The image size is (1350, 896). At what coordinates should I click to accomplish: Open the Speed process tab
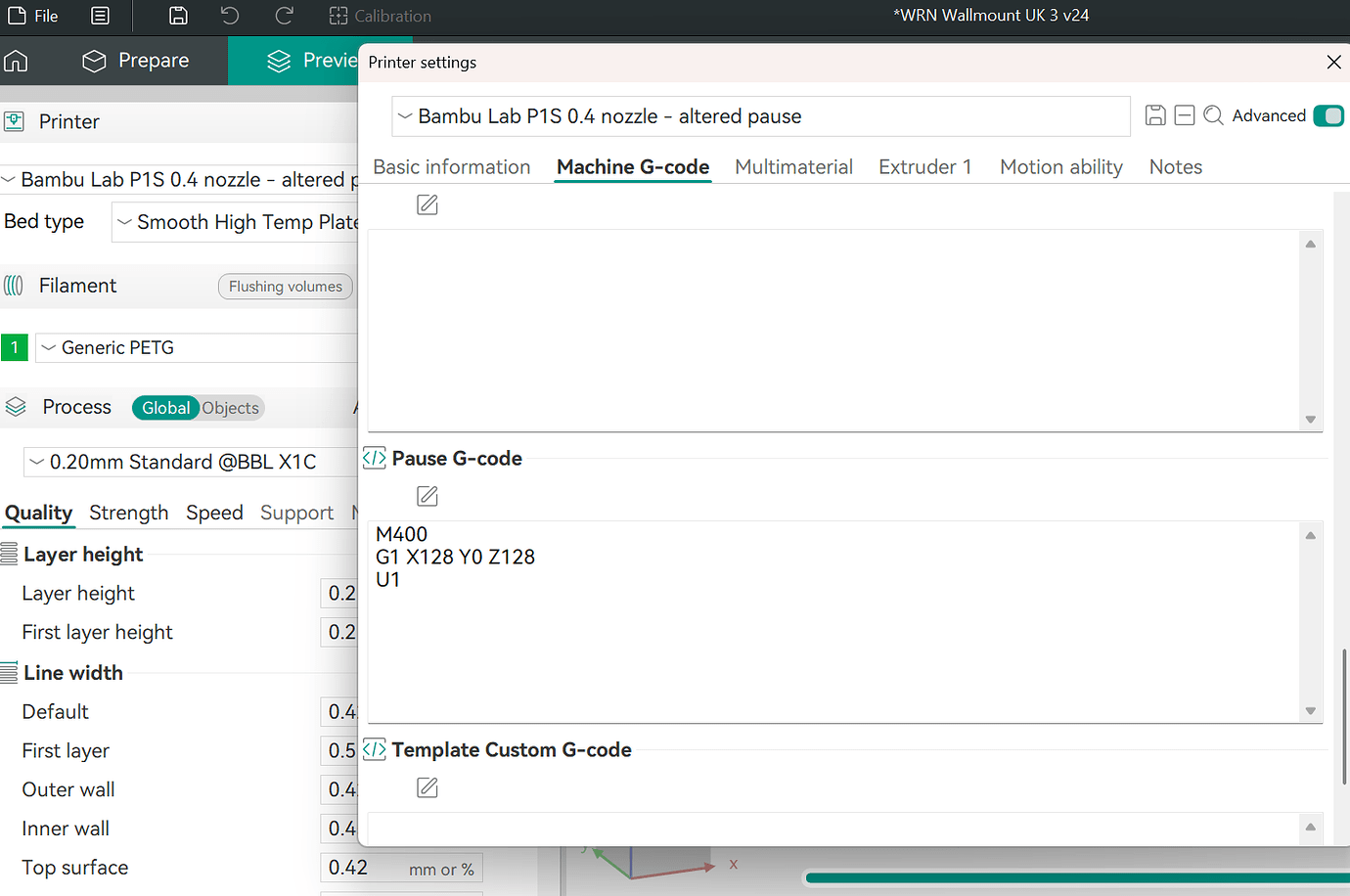point(214,513)
